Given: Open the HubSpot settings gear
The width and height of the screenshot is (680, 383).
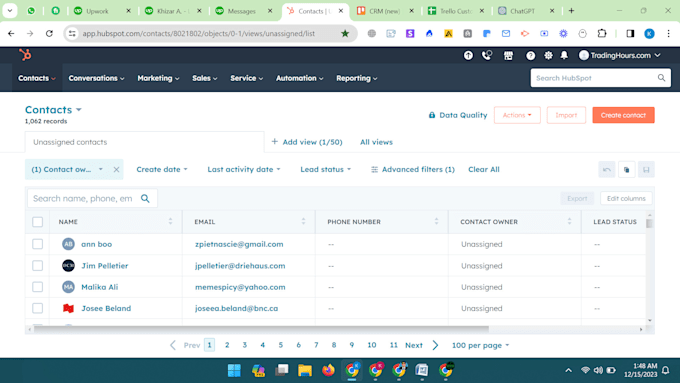Looking at the screenshot, I should tap(548, 55).
